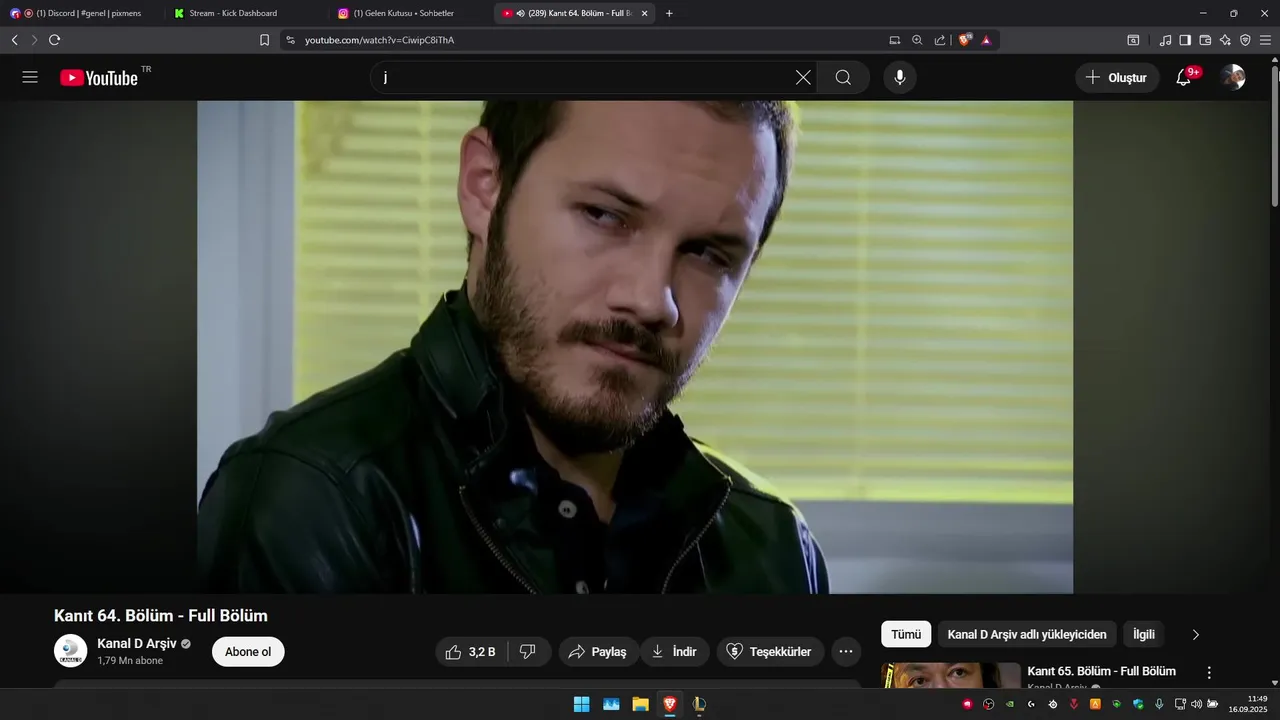Like the video with thumbs up
The image size is (1280, 720).
point(469,652)
